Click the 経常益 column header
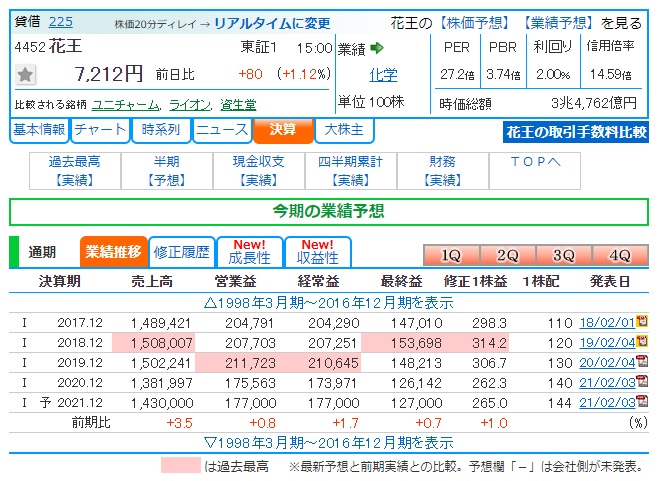The width and height of the screenshot is (661, 481). [318, 281]
